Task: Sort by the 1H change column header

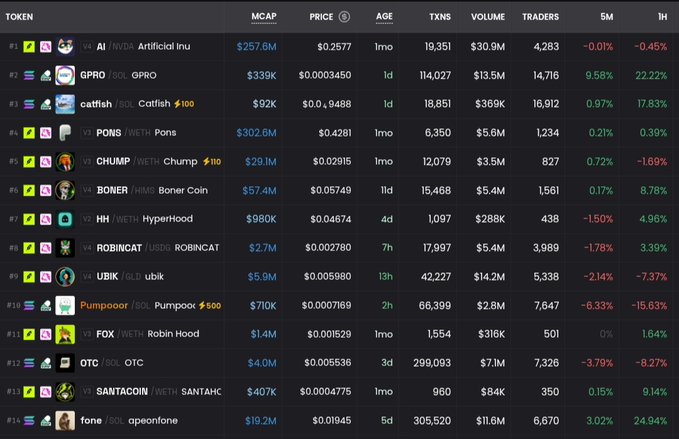Action: 663,17
